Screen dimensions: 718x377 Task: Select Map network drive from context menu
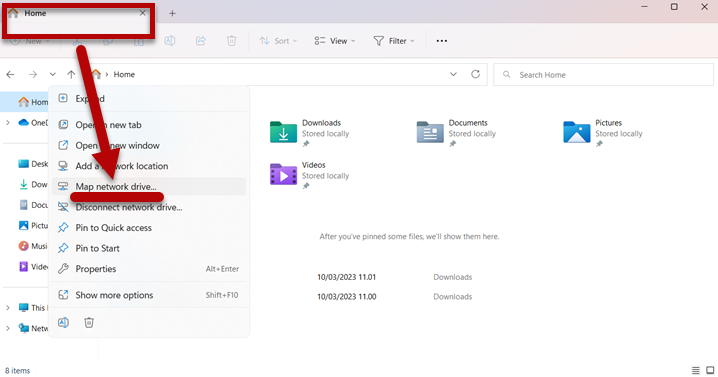(149, 186)
